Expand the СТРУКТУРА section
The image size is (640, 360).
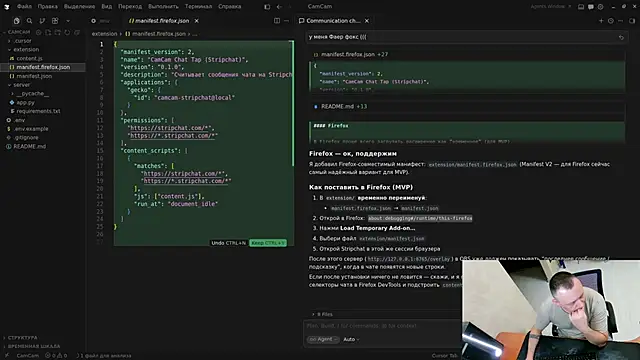pos(22,338)
